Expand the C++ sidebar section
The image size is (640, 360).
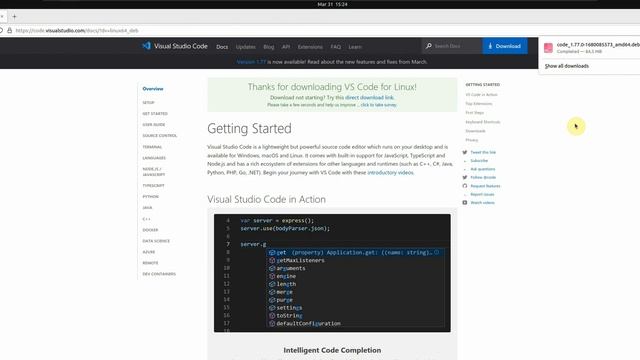pos(147,219)
